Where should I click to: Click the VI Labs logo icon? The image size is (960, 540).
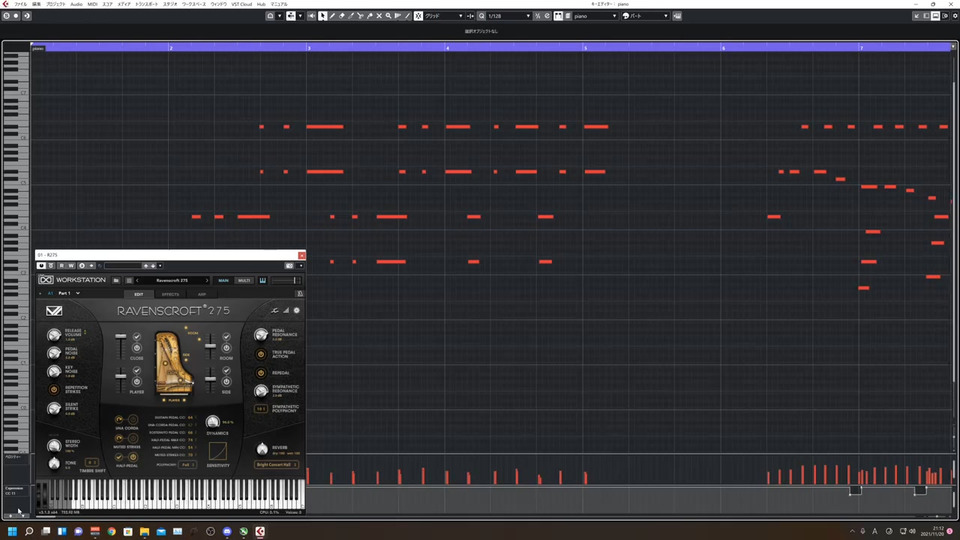[x=54, y=311]
